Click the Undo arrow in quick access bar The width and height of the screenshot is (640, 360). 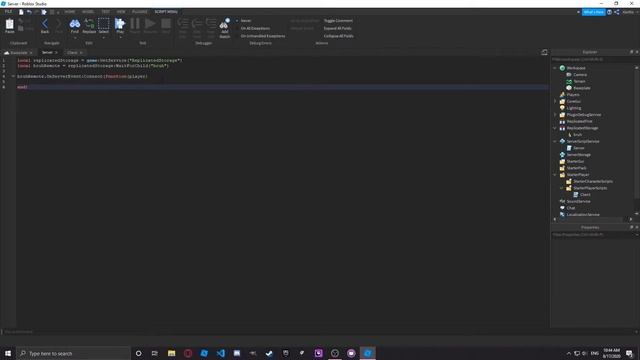point(29,12)
